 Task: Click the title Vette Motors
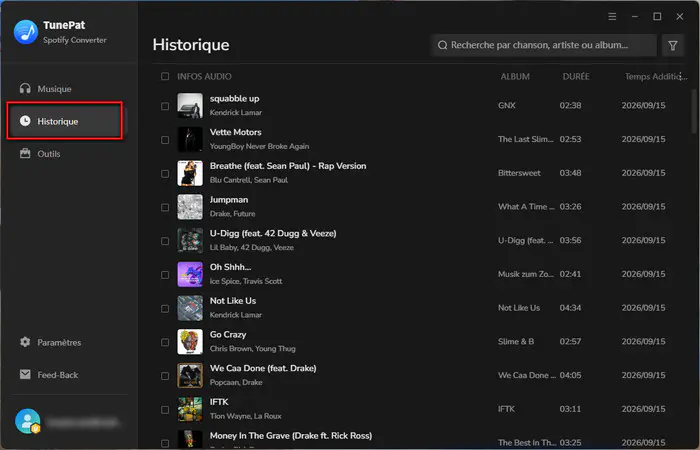coord(236,132)
